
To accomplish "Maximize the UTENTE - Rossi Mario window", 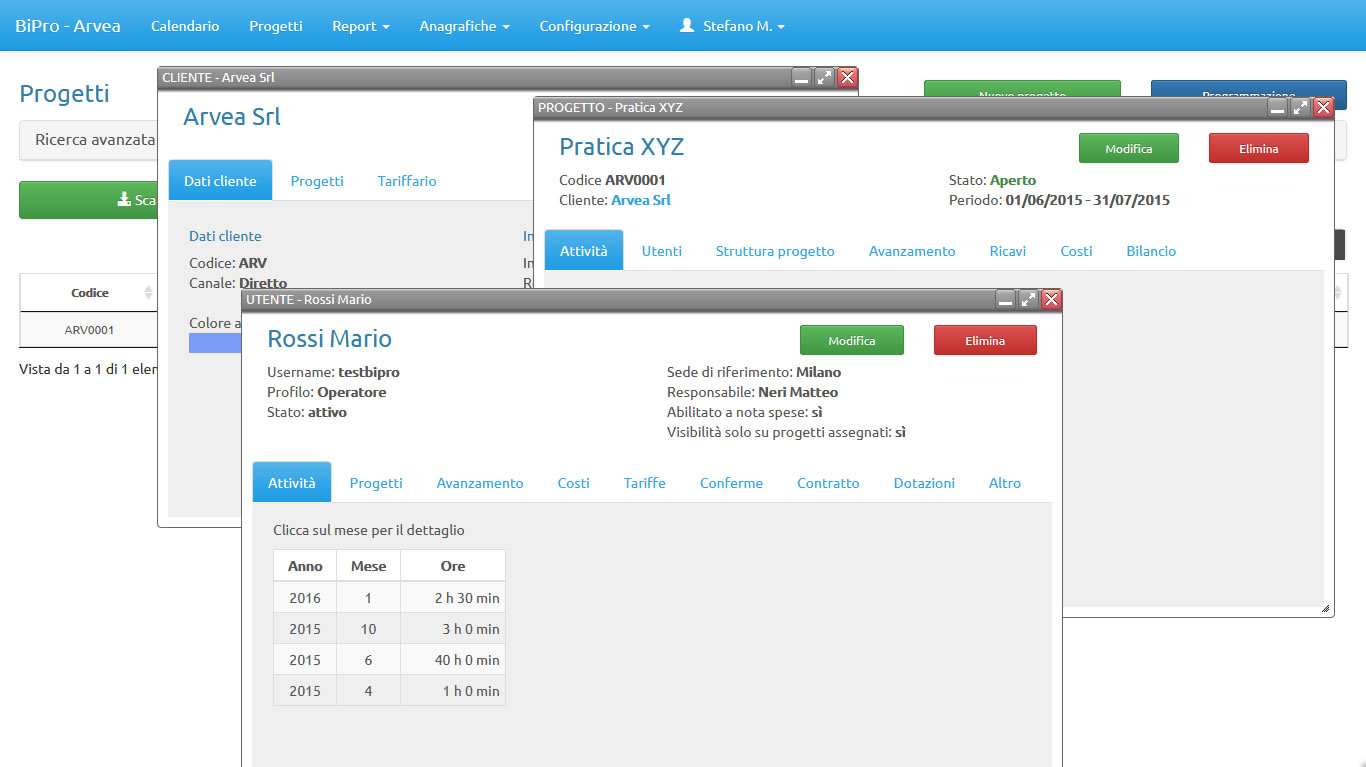I will click(1028, 300).
